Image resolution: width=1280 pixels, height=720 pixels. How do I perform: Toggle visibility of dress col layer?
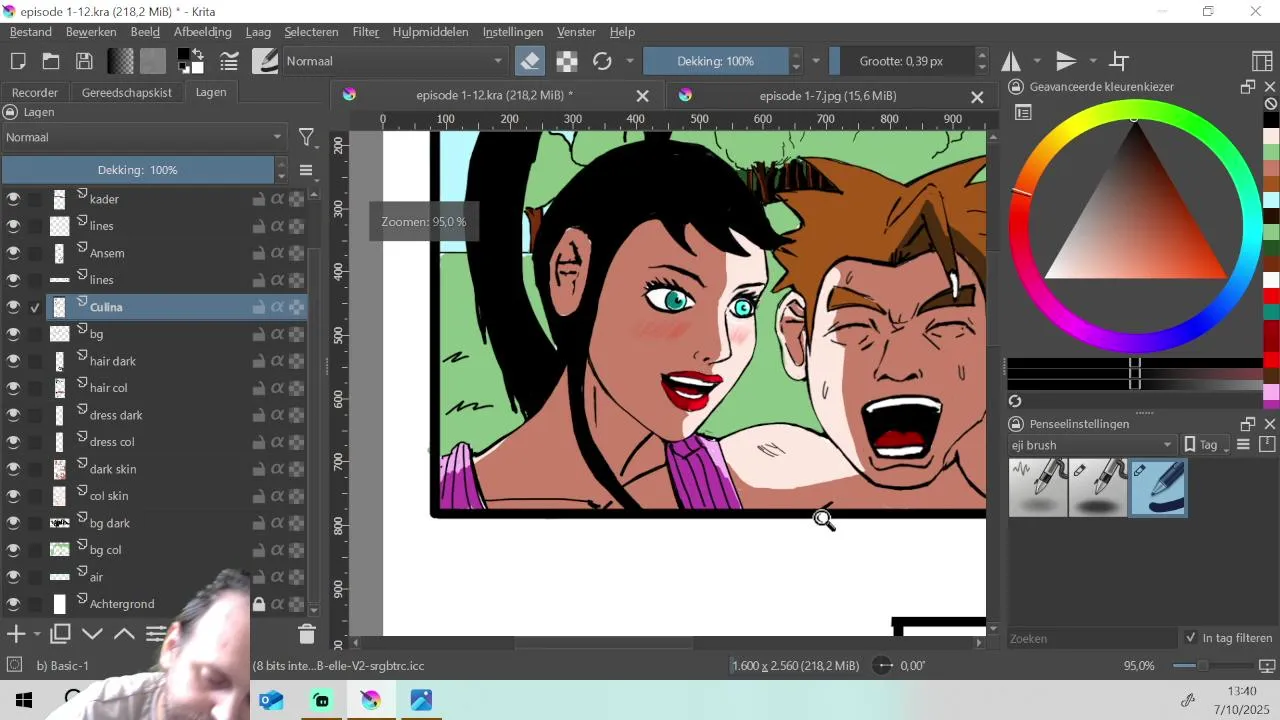tap(13, 442)
